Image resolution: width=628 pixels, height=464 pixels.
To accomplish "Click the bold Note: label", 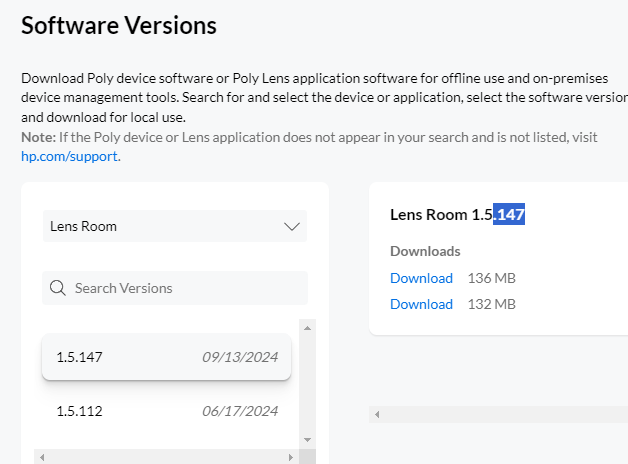I will tap(38, 137).
